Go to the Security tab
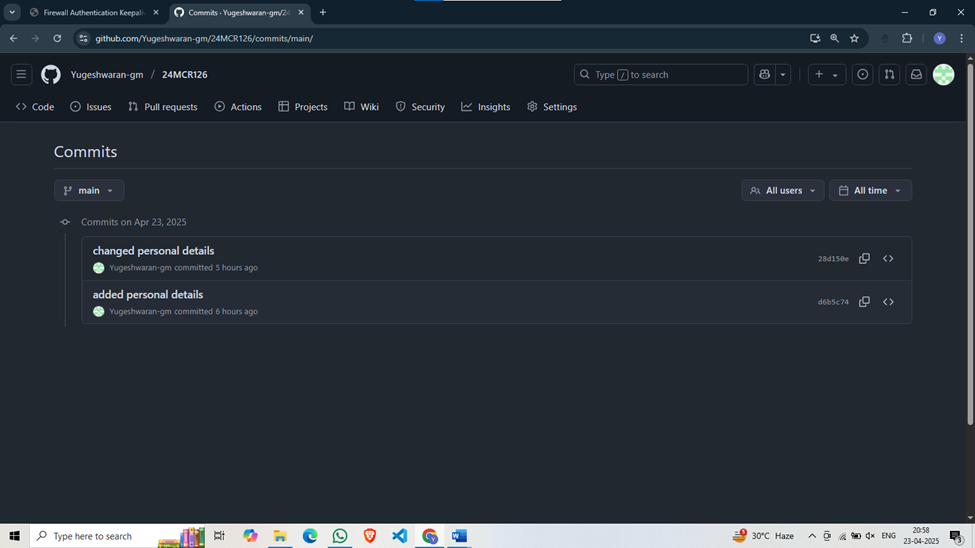The width and height of the screenshot is (975, 548). [x=420, y=107]
